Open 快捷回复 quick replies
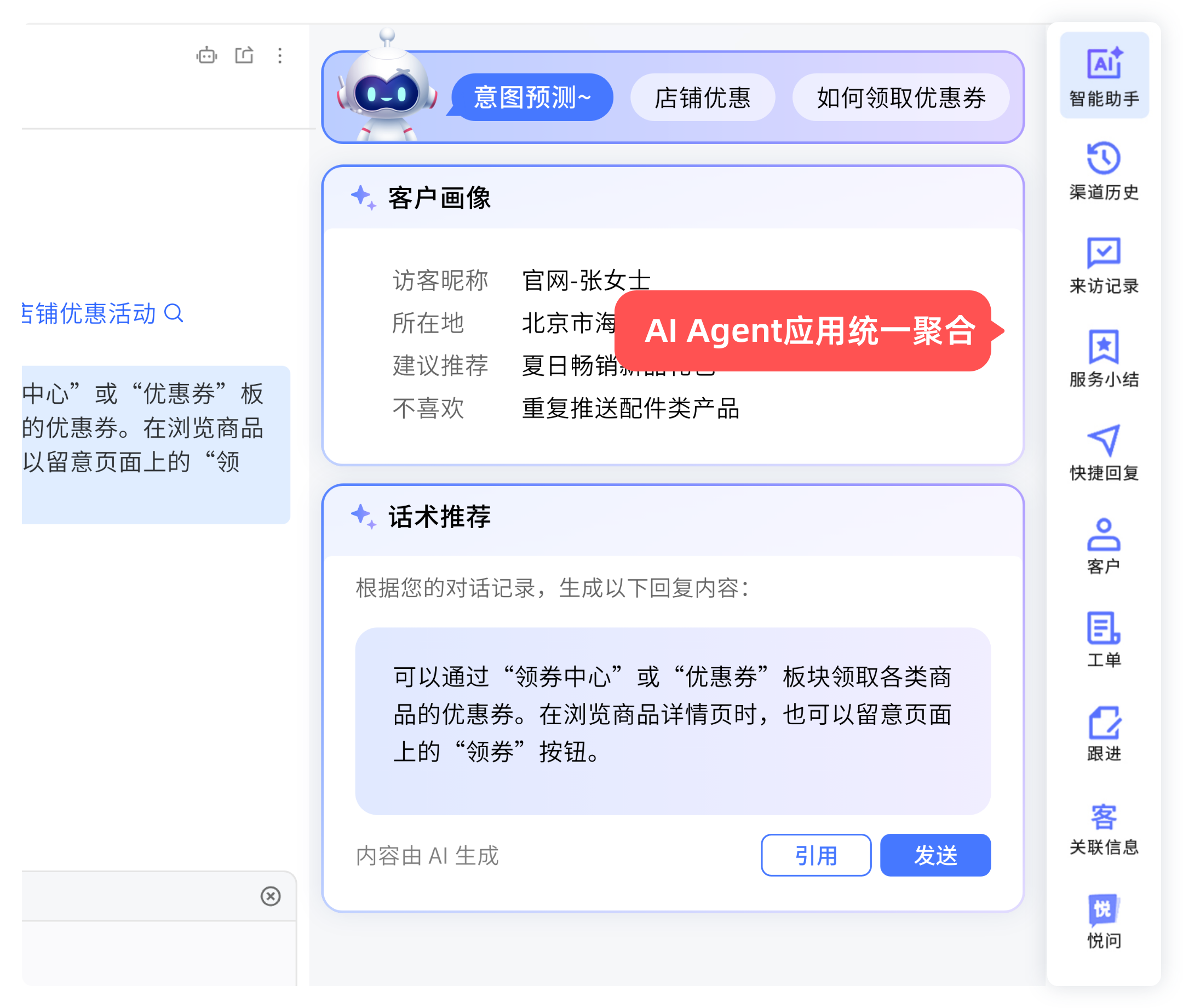 pyautogui.click(x=1104, y=451)
